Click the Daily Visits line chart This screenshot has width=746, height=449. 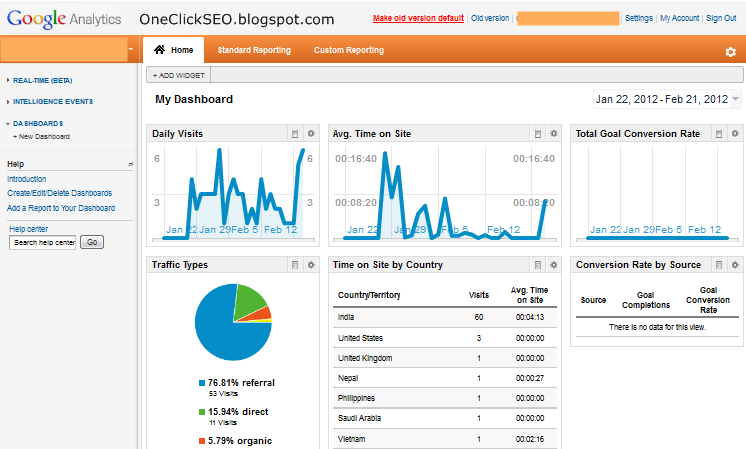233,193
